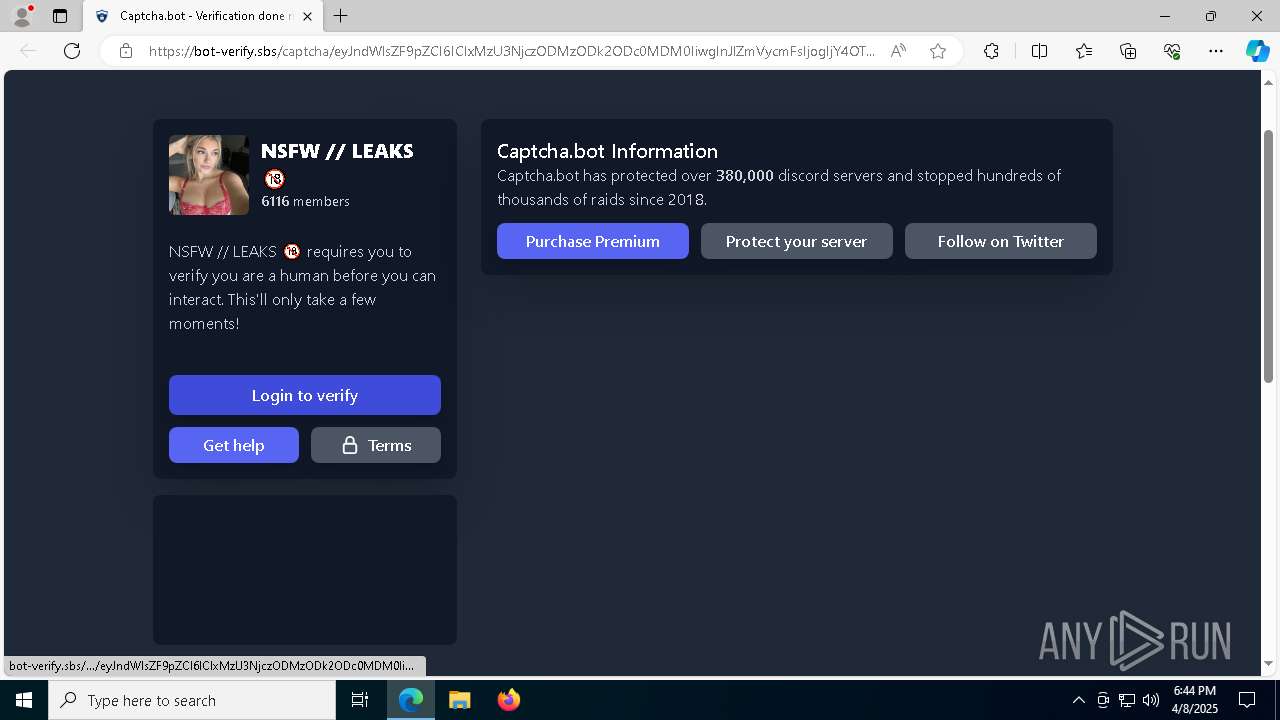Click the server avatar thumbnail

coord(209,175)
